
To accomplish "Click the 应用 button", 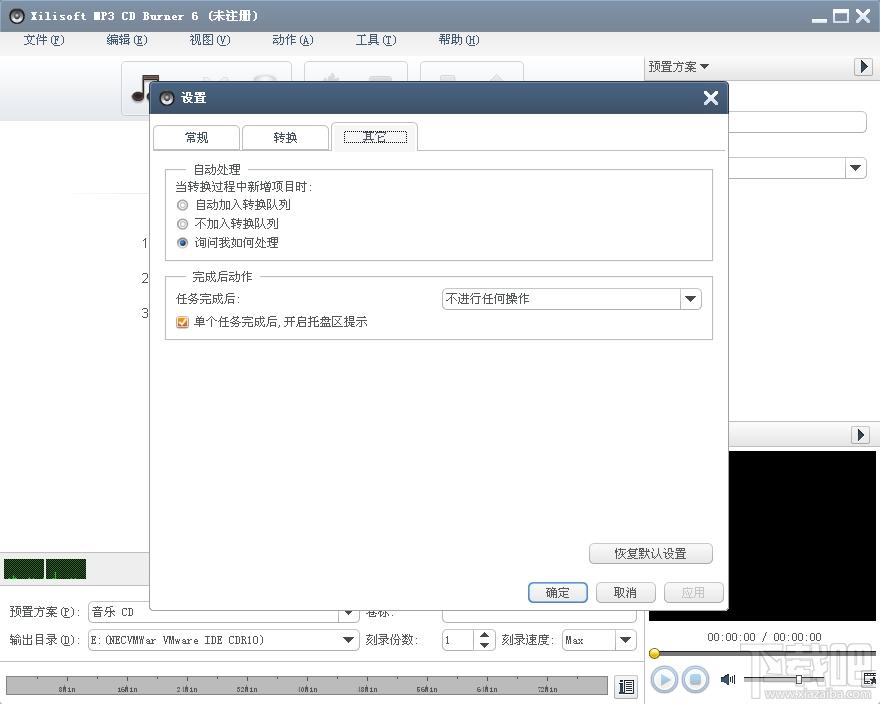I will click(693, 592).
